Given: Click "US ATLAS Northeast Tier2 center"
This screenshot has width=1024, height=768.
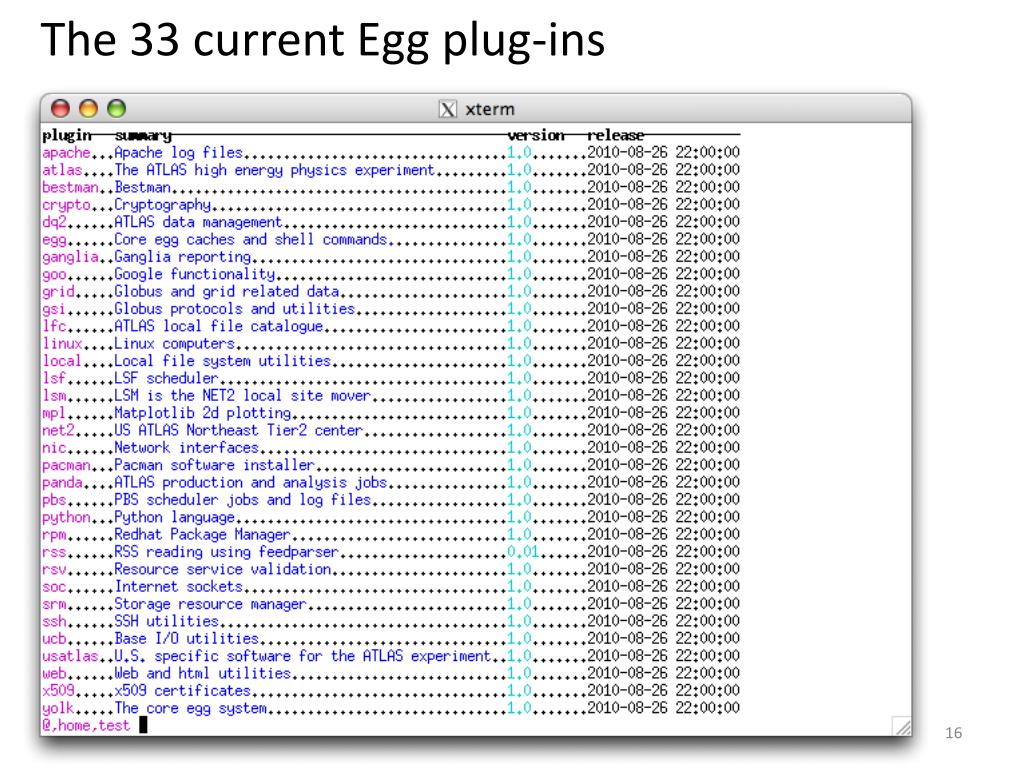Looking at the screenshot, I should click(238, 430).
